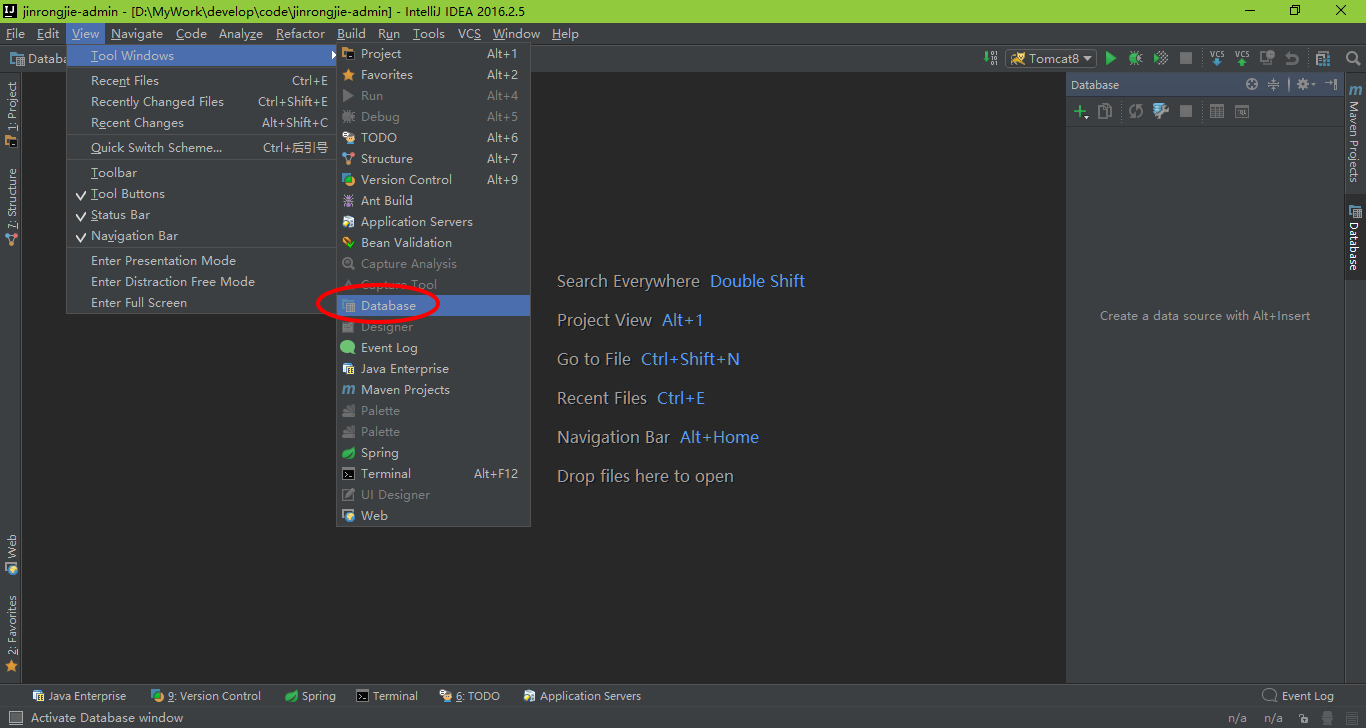Open the Database panel gear settings dropdown
Viewport: 1366px width, 728px height.
point(1306,85)
